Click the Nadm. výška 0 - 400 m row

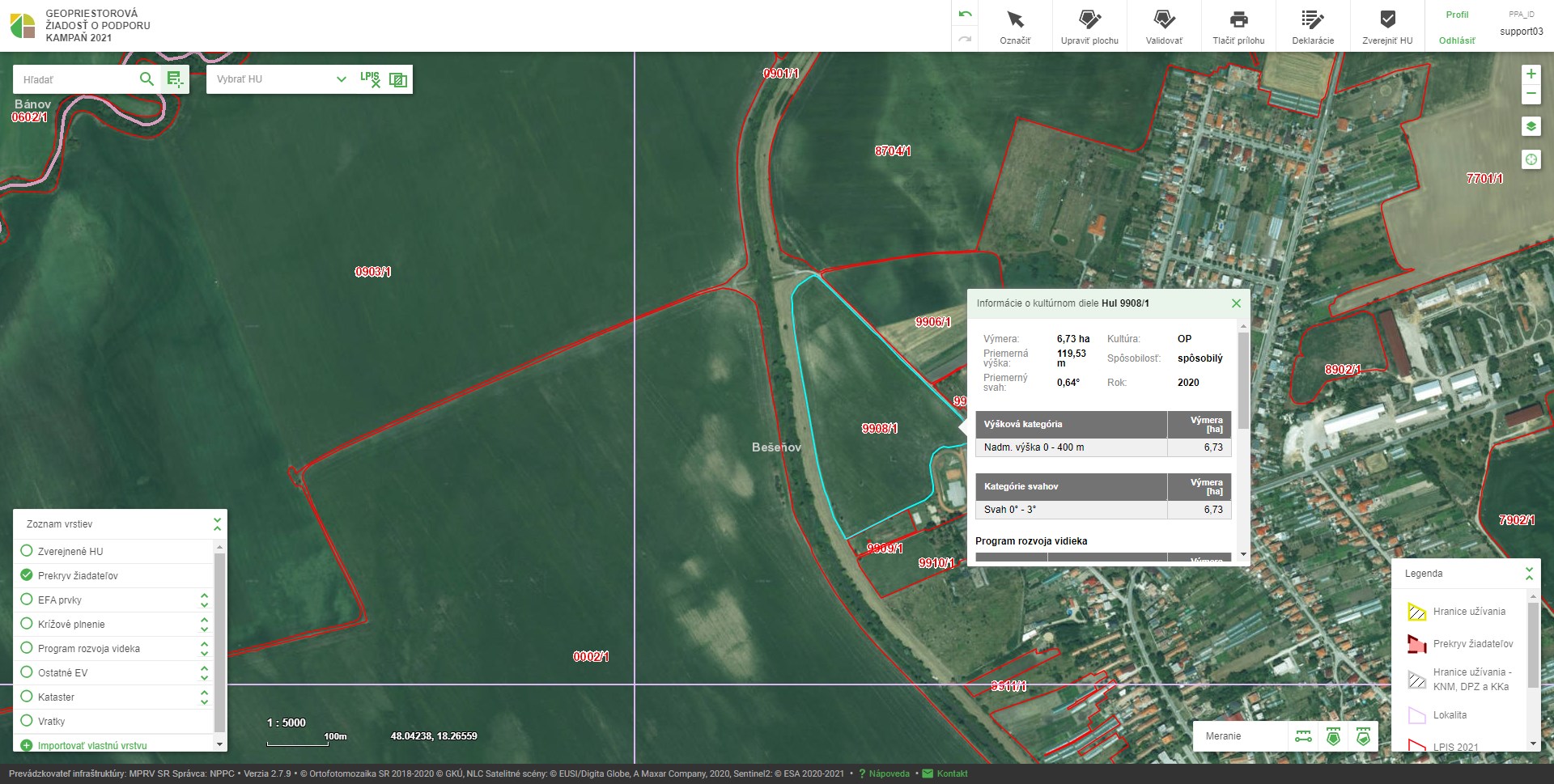(1103, 447)
